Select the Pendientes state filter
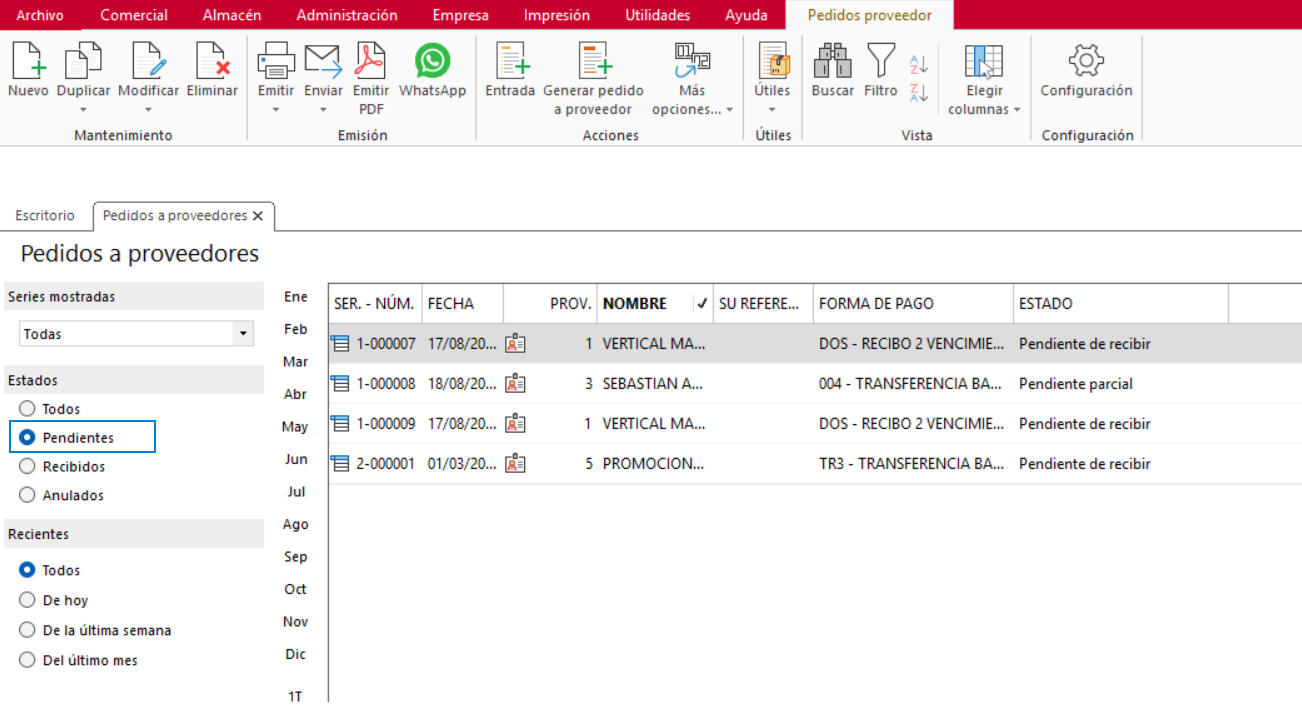 [x=27, y=437]
